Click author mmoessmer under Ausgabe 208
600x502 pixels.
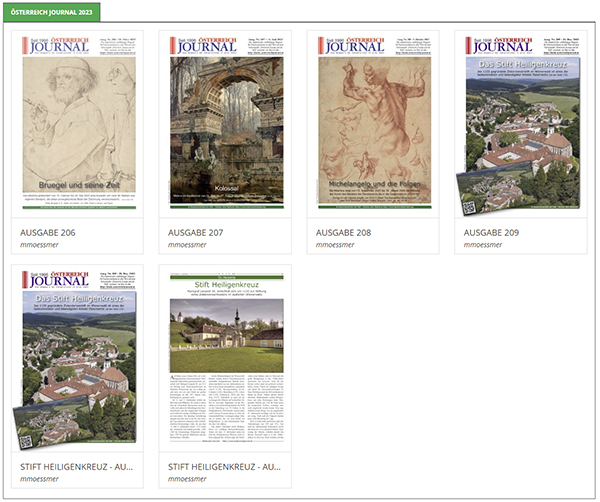[335, 245]
